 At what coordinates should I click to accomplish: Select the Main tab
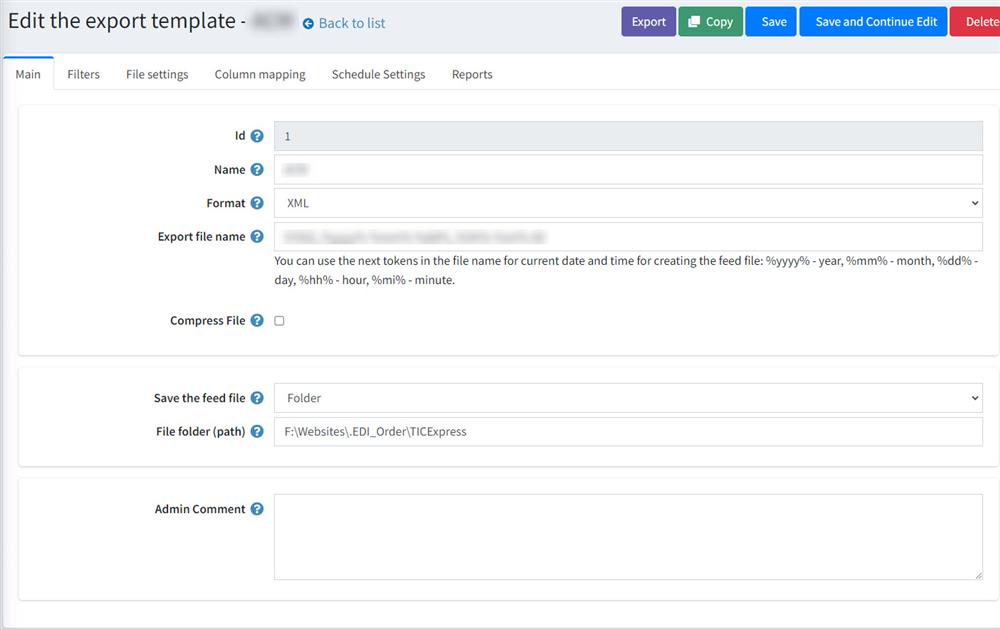click(28, 74)
